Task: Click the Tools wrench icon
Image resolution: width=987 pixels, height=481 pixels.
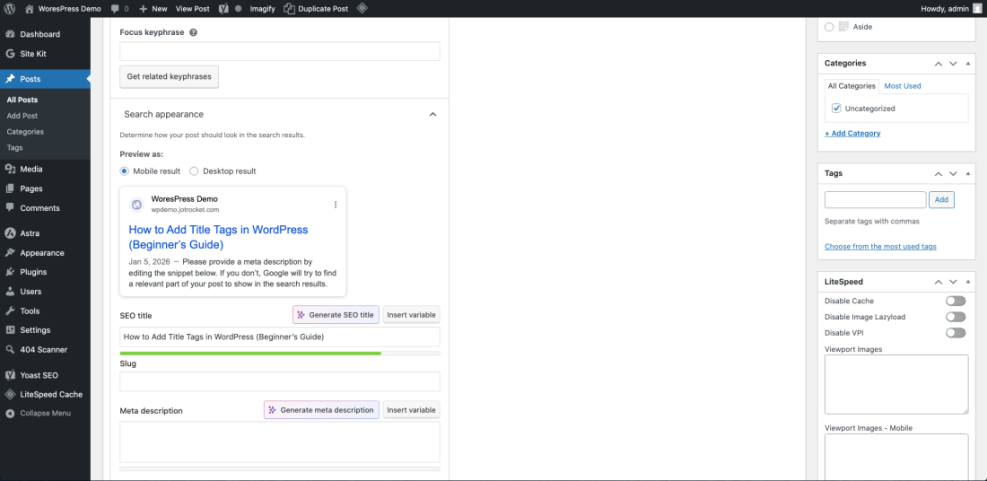Action: click(x=10, y=311)
